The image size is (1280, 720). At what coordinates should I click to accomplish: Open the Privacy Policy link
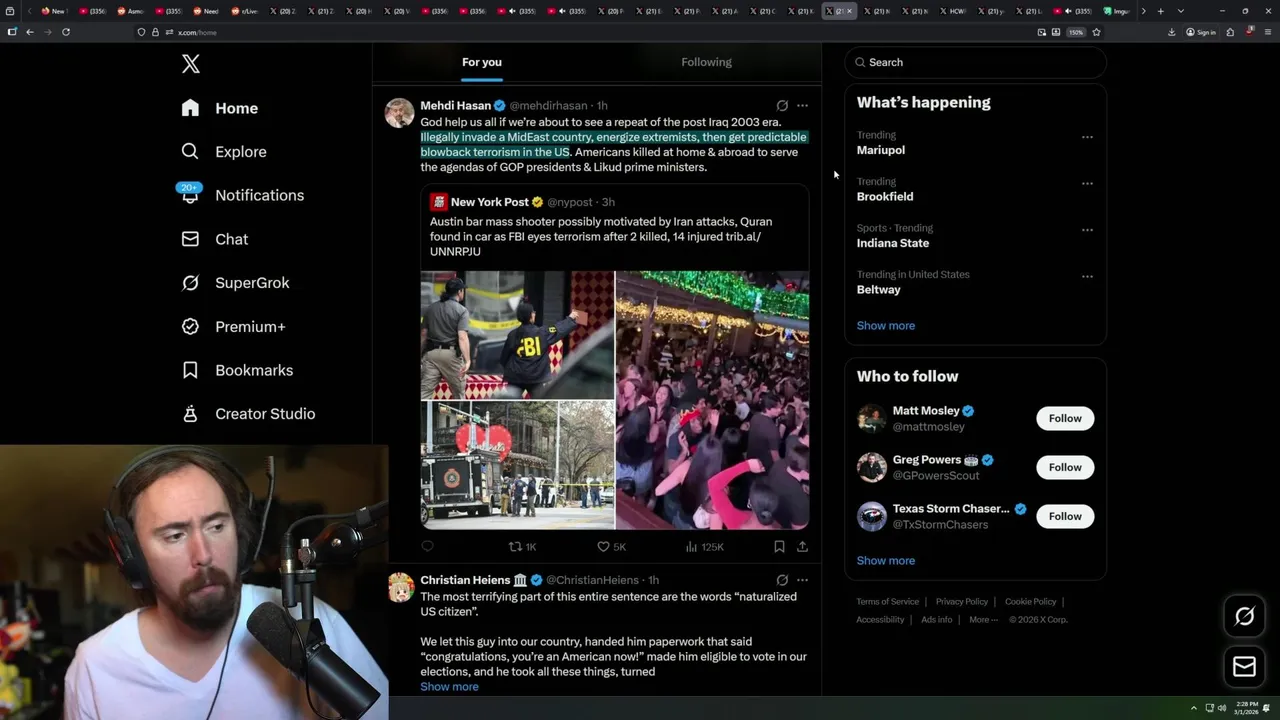(x=962, y=602)
